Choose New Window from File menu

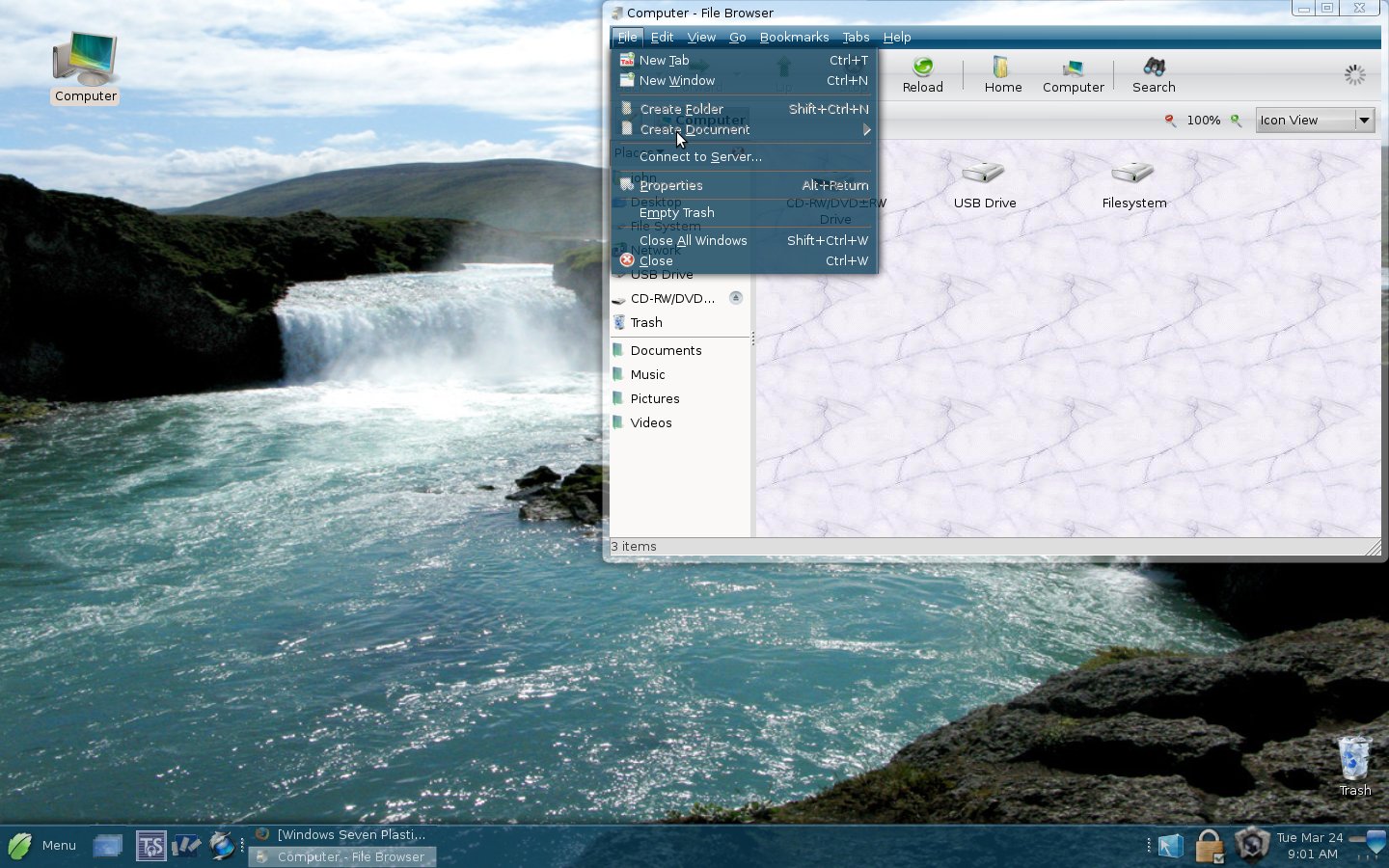pos(744,81)
